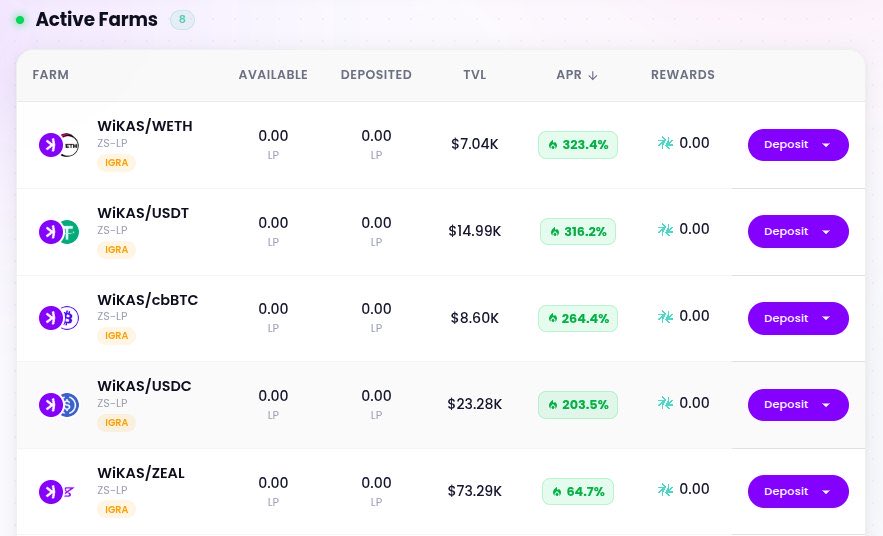
Task: Click the reward token icon in WiKAS/cbBTC row
Action: (x=666, y=316)
